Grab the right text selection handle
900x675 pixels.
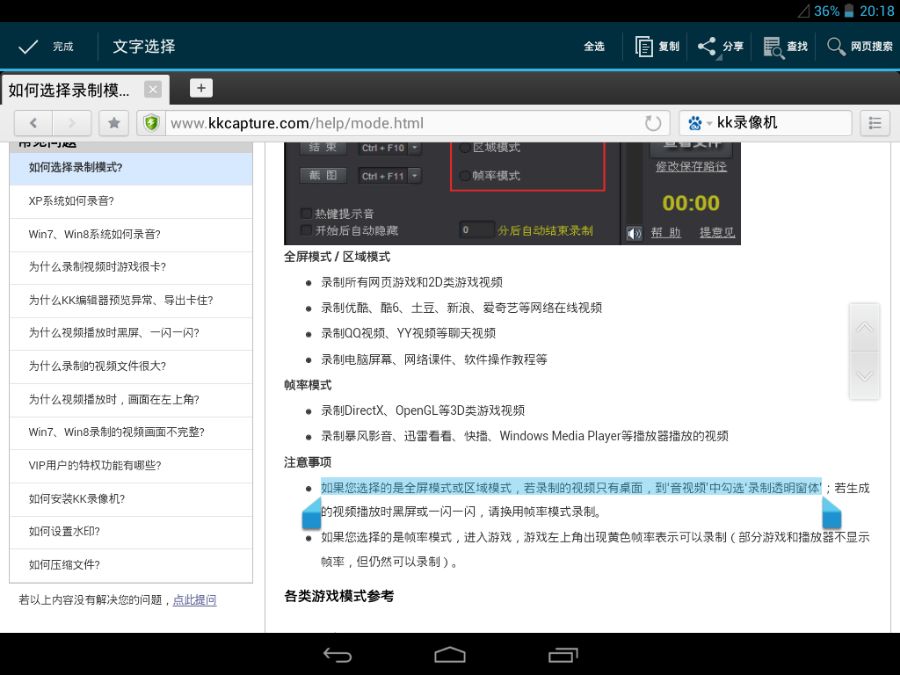[832, 514]
